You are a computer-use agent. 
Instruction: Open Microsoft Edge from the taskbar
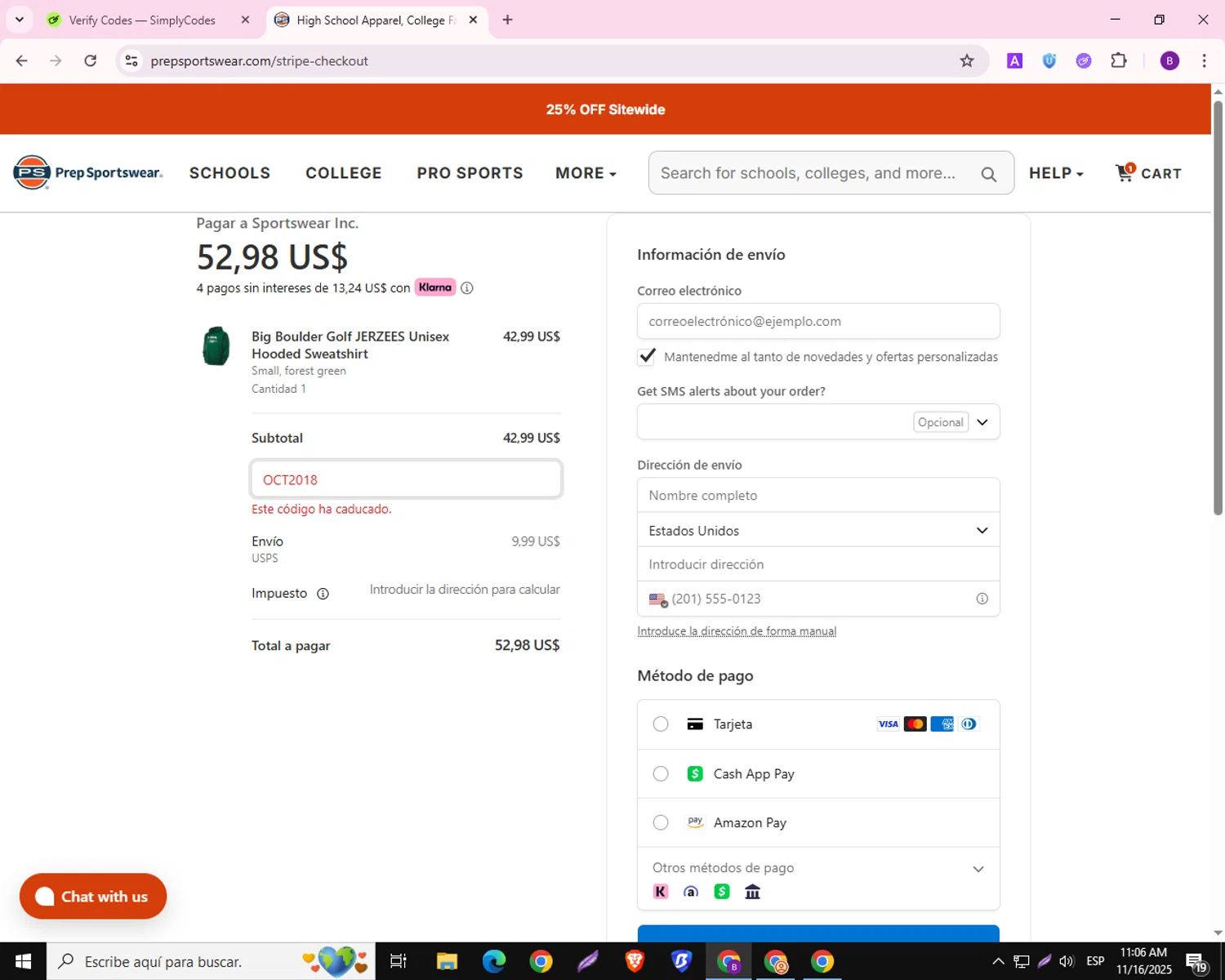[x=494, y=961]
